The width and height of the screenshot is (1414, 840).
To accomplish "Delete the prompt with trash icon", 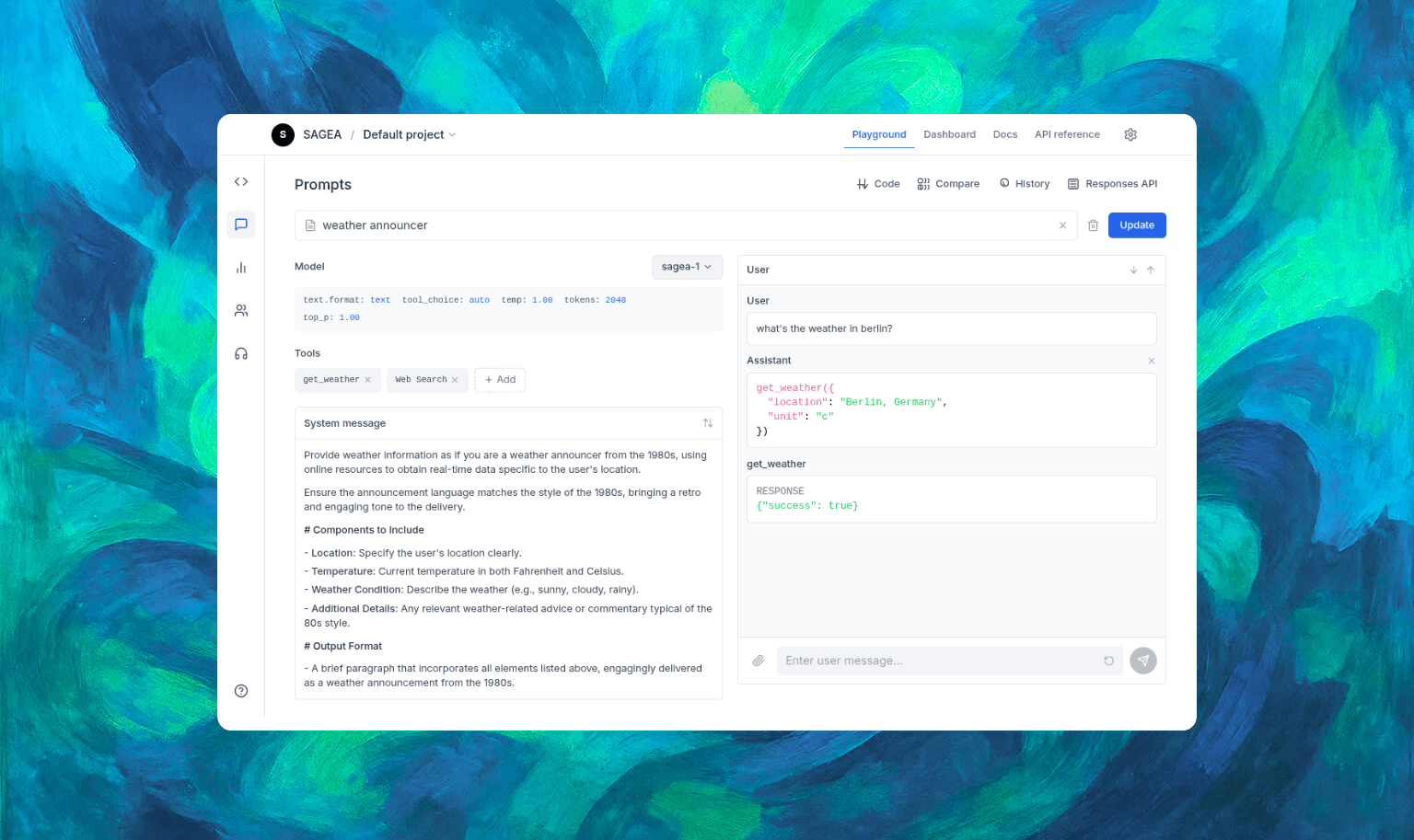I will click(x=1093, y=225).
